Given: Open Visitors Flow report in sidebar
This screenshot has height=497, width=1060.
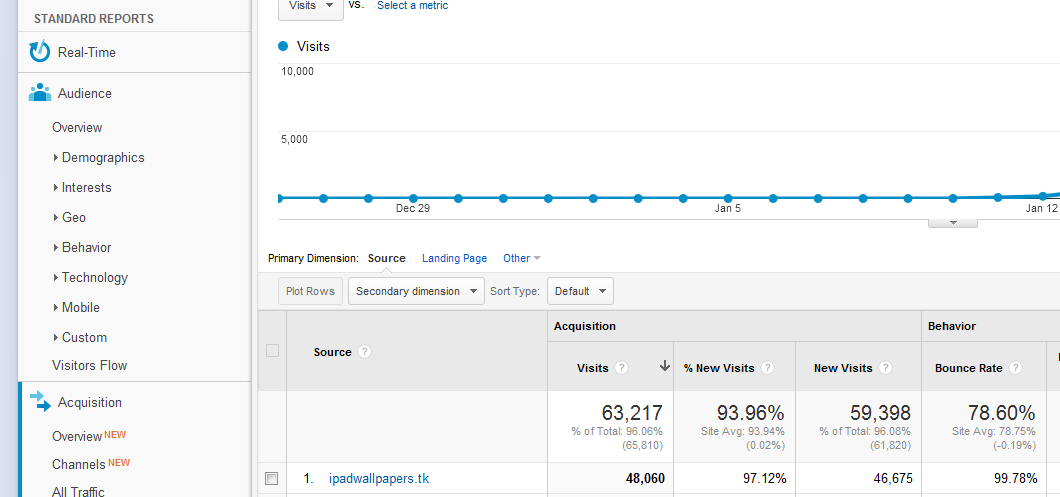Looking at the screenshot, I should click(x=90, y=365).
